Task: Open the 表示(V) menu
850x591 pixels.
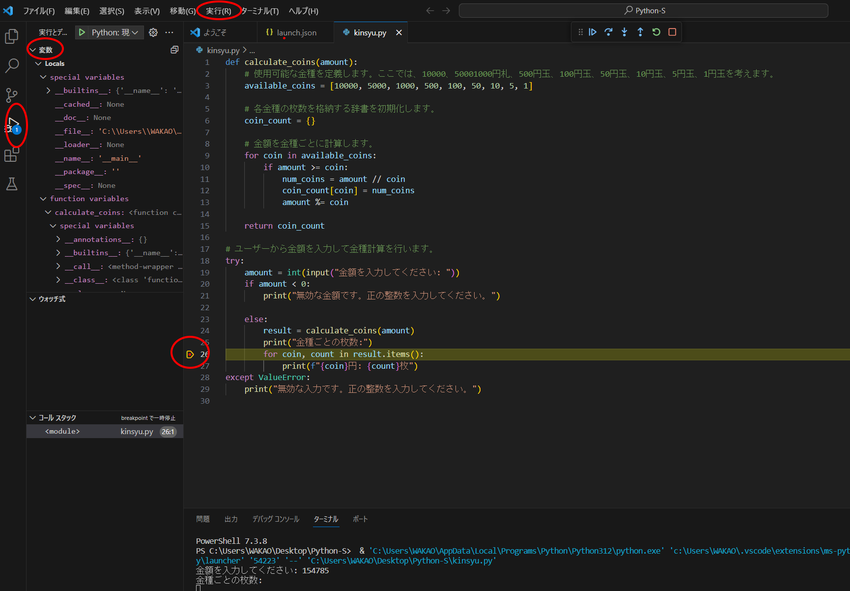Action: tap(147, 11)
